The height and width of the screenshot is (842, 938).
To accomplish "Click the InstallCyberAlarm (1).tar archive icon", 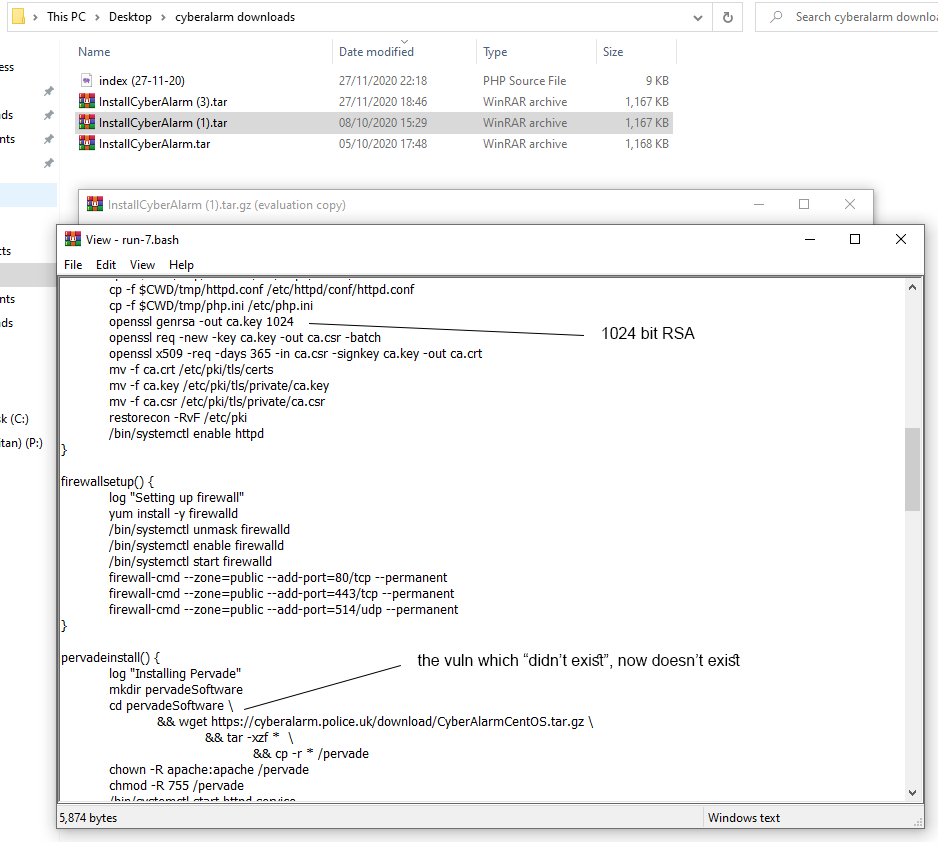I will pyautogui.click(x=87, y=123).
